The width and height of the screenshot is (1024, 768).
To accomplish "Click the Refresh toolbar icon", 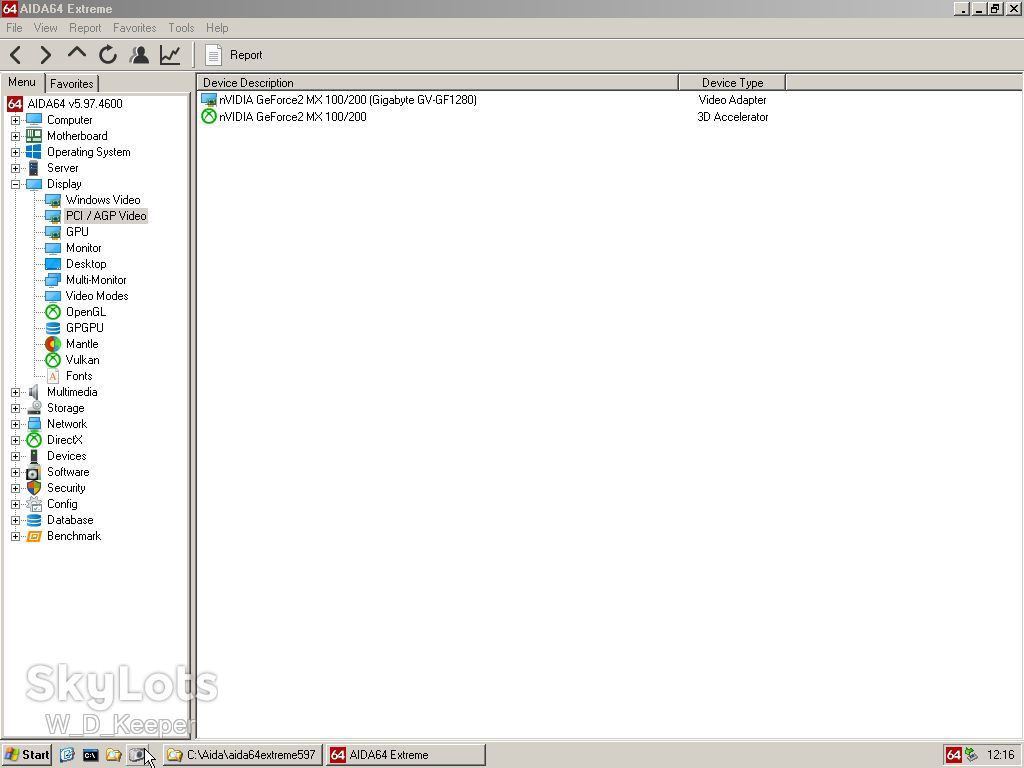I will pyautogui.click(x=108, y=55).
